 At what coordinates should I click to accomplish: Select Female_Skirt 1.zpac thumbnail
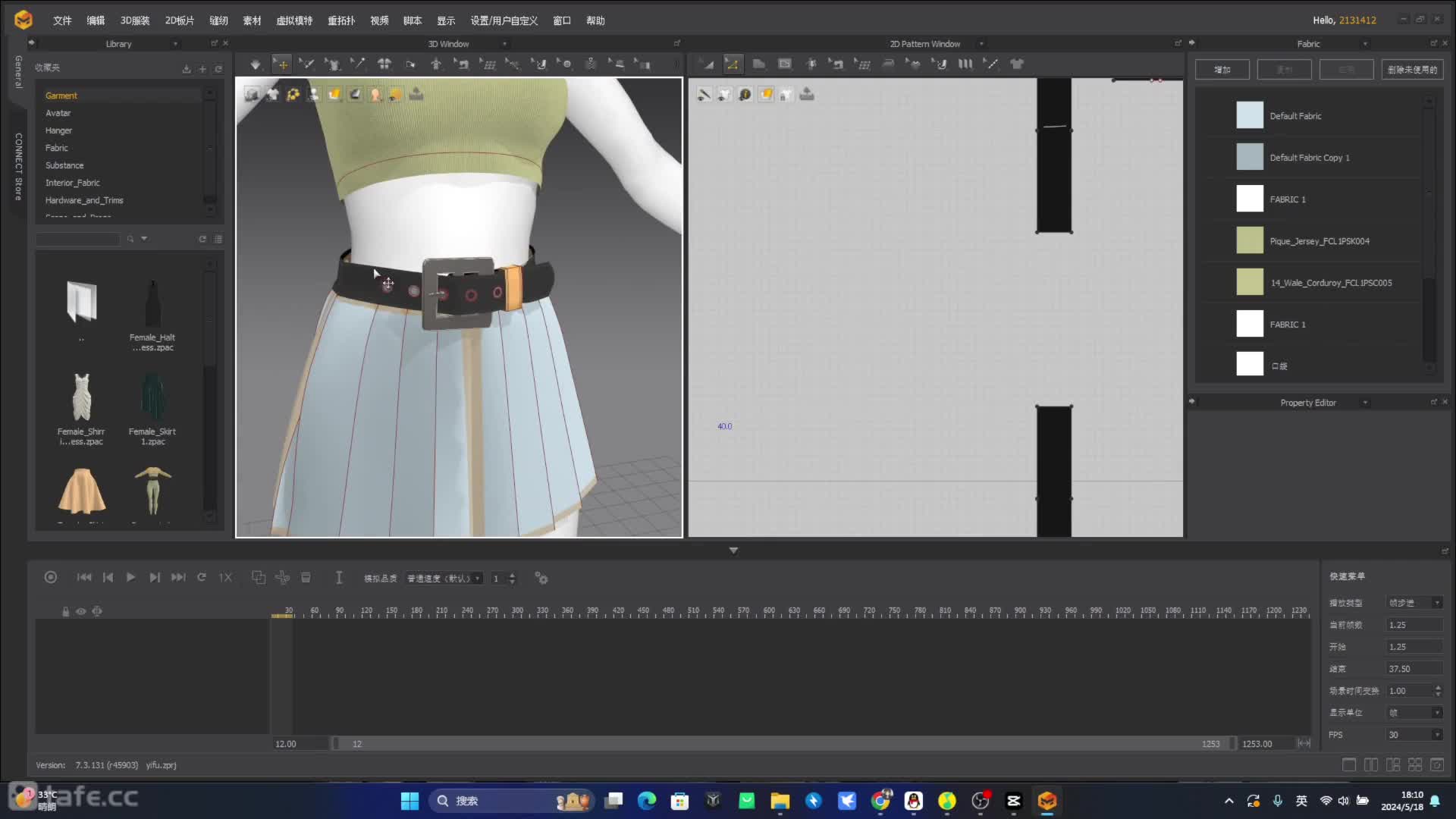[x=152, y=409]
